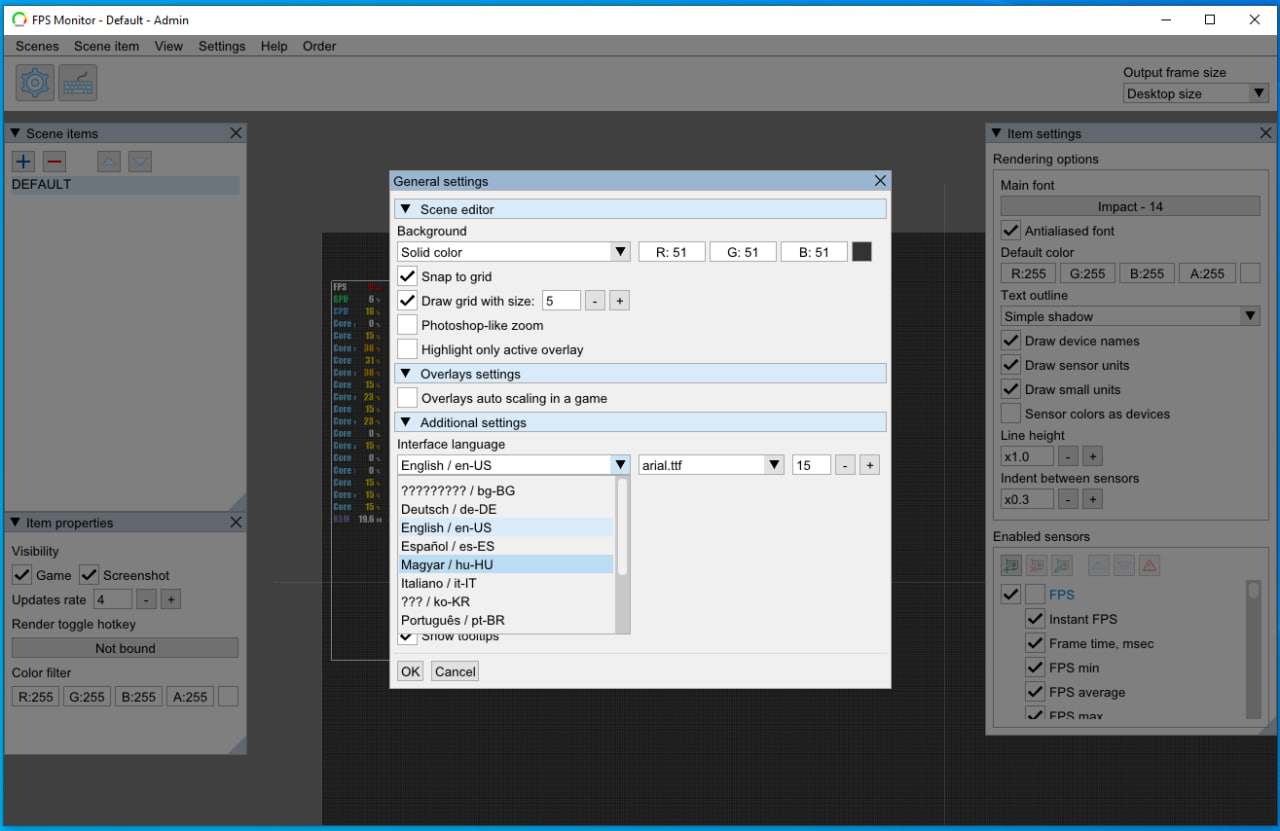Remove scene item using red minus icon

[54, 161]
